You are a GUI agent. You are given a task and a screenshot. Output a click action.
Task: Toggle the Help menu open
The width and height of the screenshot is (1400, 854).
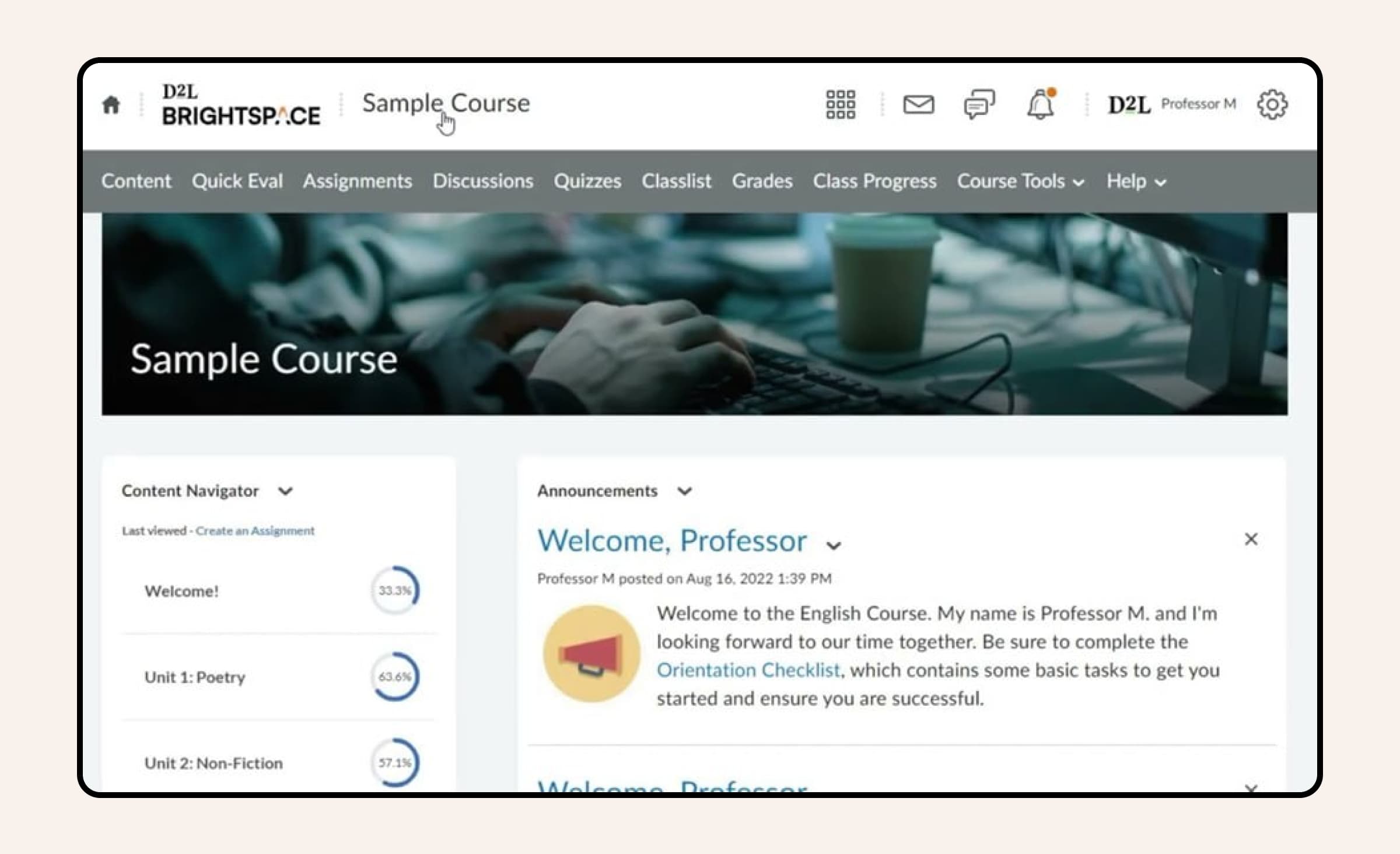click(1135, 182)
